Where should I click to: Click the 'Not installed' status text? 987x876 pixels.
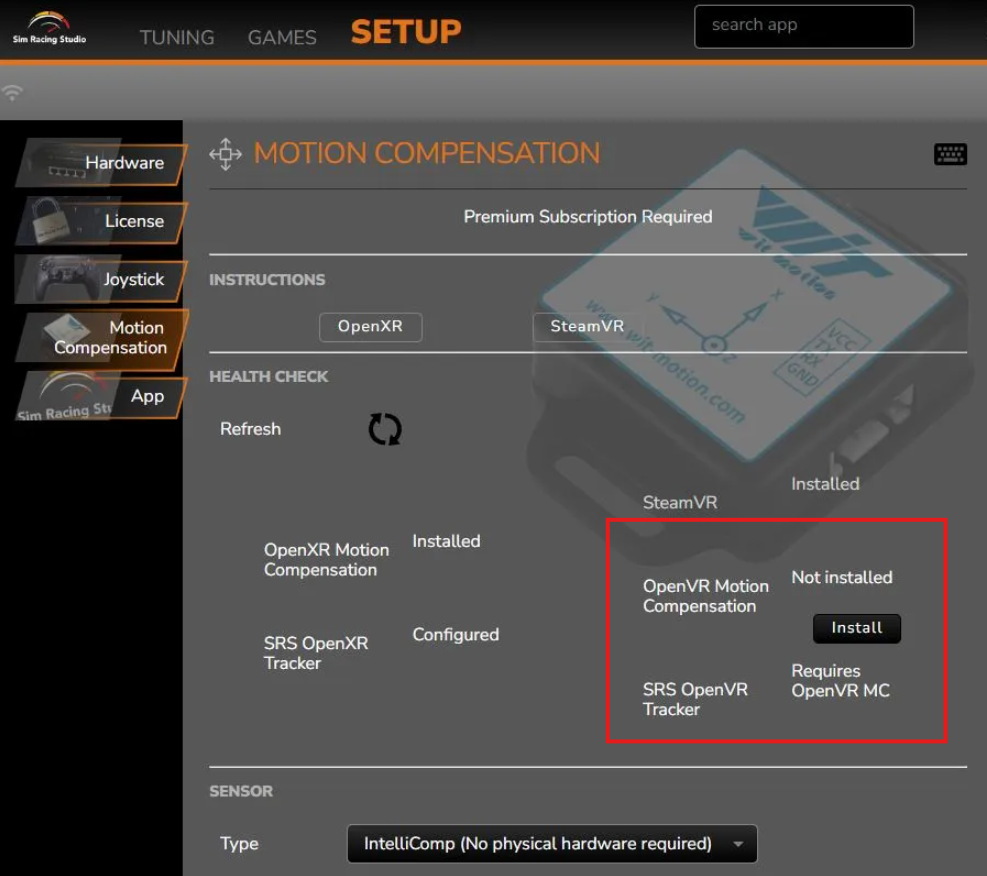point(842,577)
